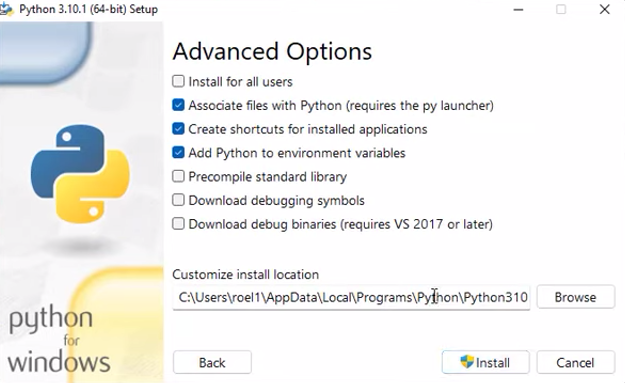Viewport: 625px width, 383px height.
Task: Uncheck Associate files with Python option
Action: point(178,105)
